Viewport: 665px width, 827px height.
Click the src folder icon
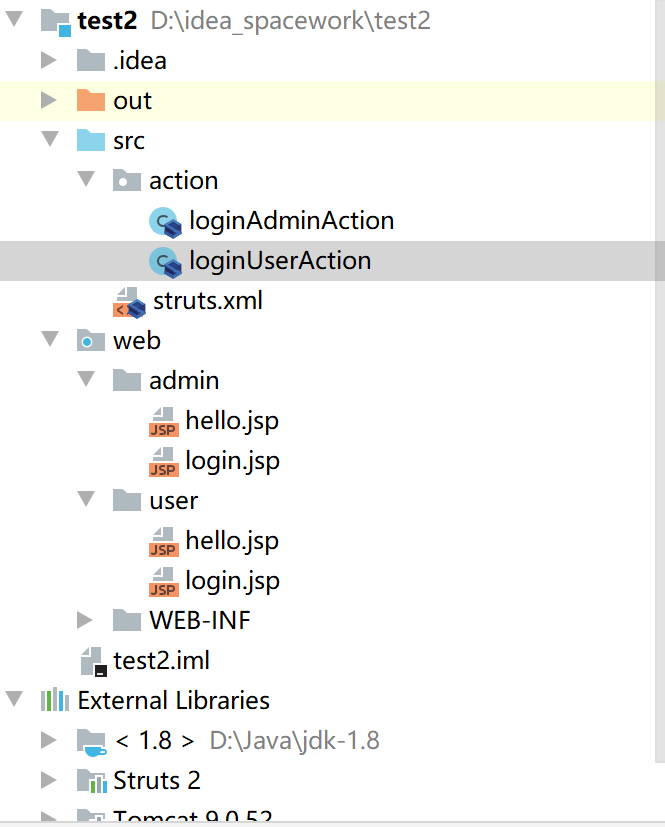90,140
